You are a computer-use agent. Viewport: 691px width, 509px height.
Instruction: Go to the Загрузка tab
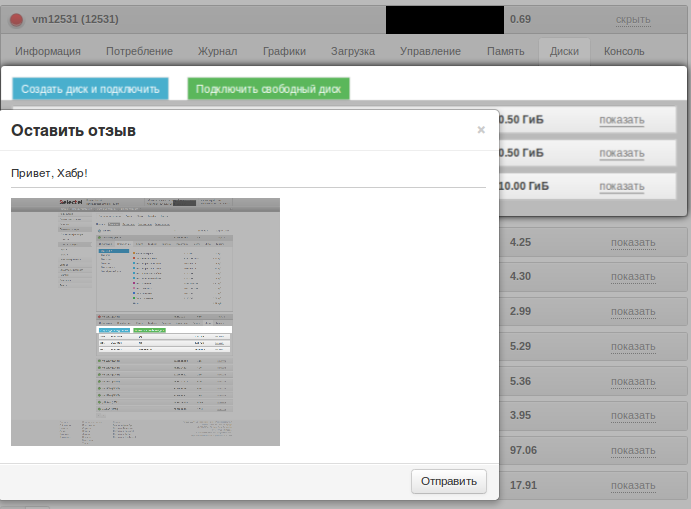click(x=352, y=51)
